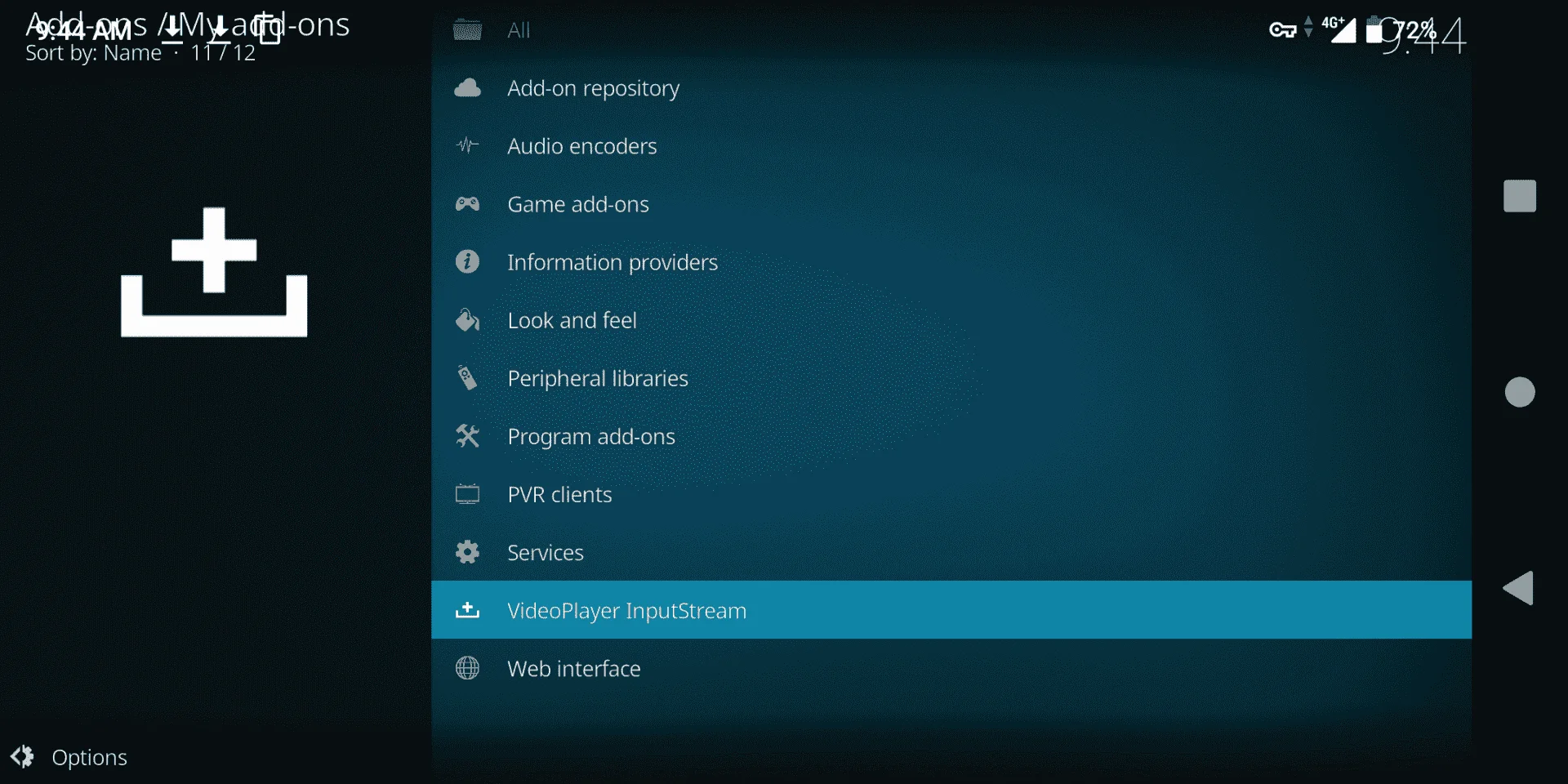Open the All add-ons category
This screenshot has height=784, width=1568.
click(x=951, y=30)
